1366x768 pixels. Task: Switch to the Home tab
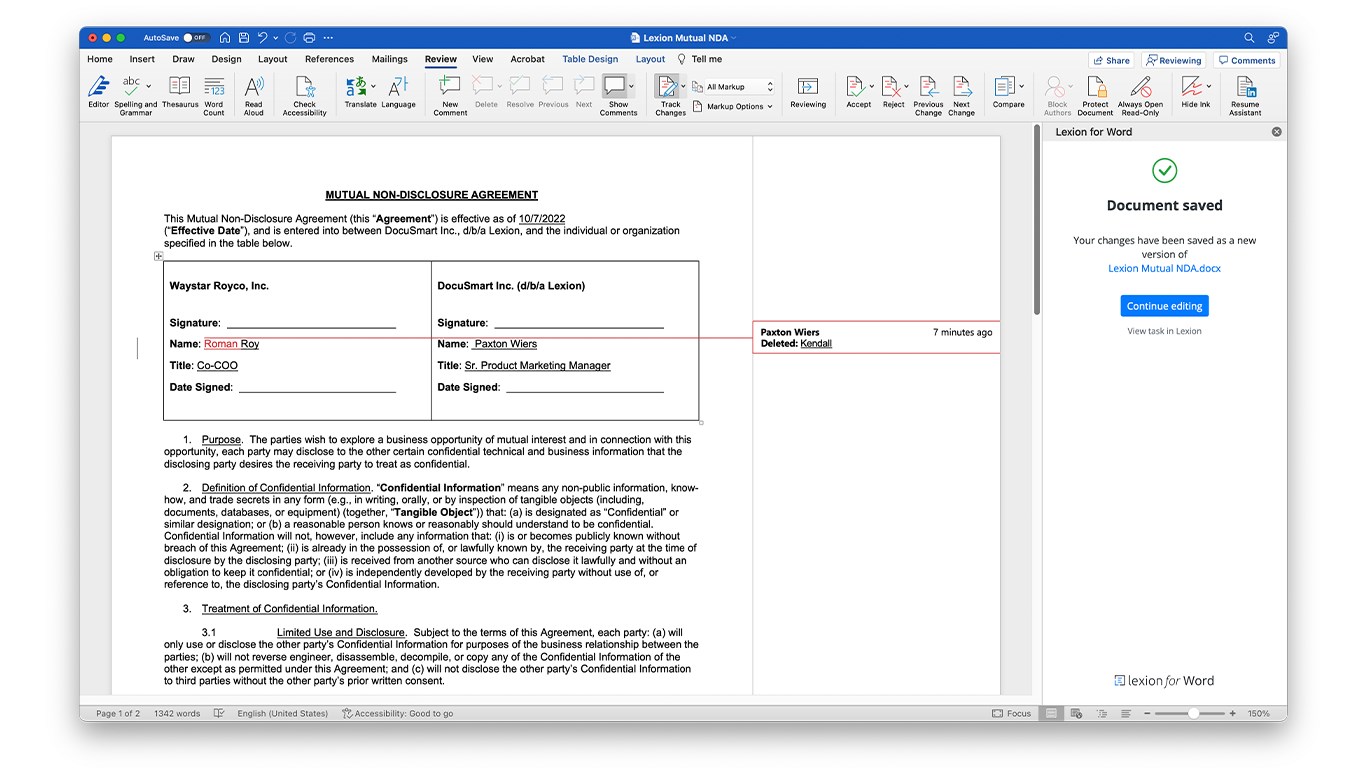click(100, 59)
